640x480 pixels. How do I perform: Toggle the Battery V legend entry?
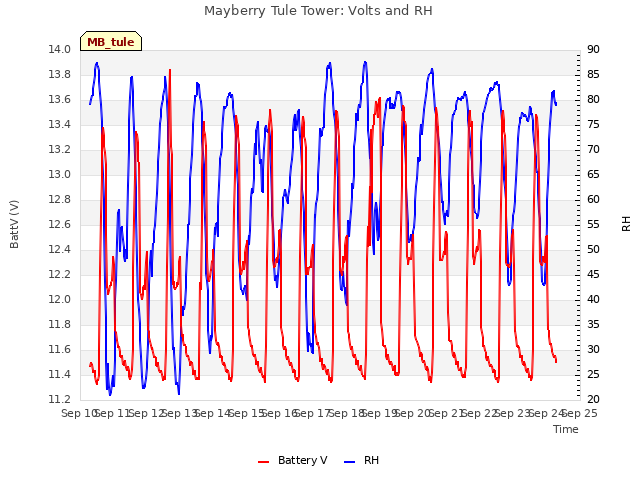(293, 460)
